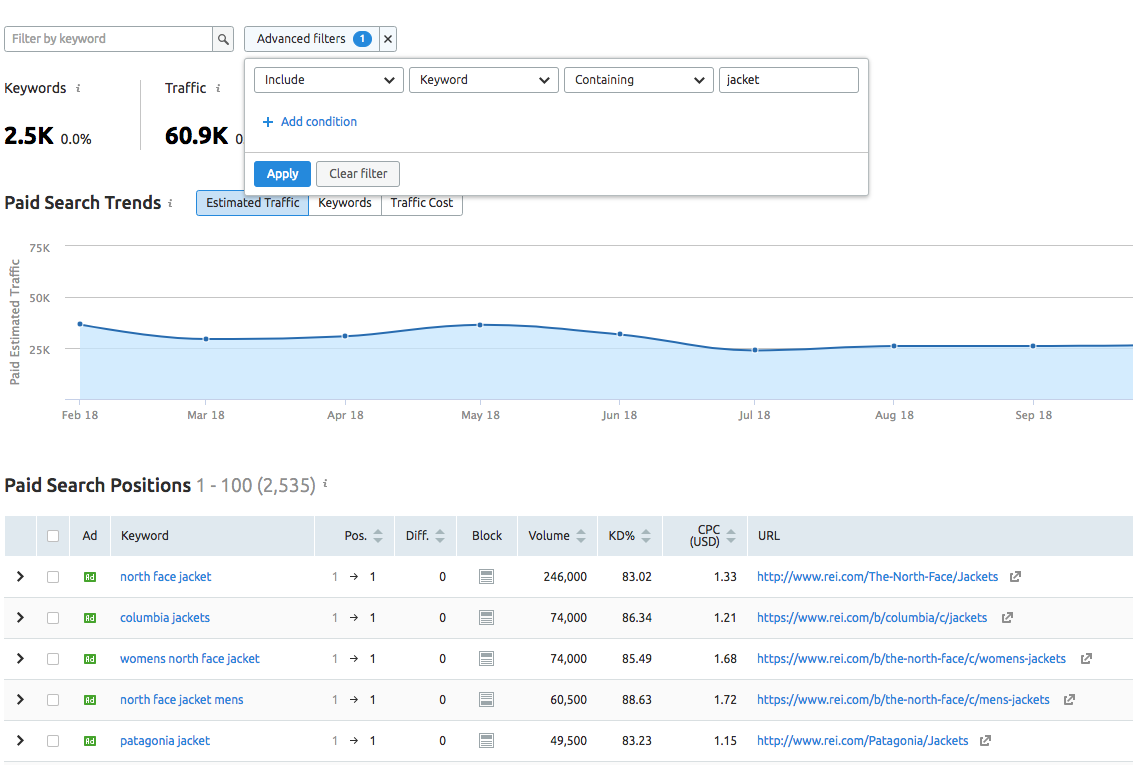Viewport: 1133px width, 765px height.
Task: Open the north face jacket mens keyword link
Action: [x=181, y=699]
